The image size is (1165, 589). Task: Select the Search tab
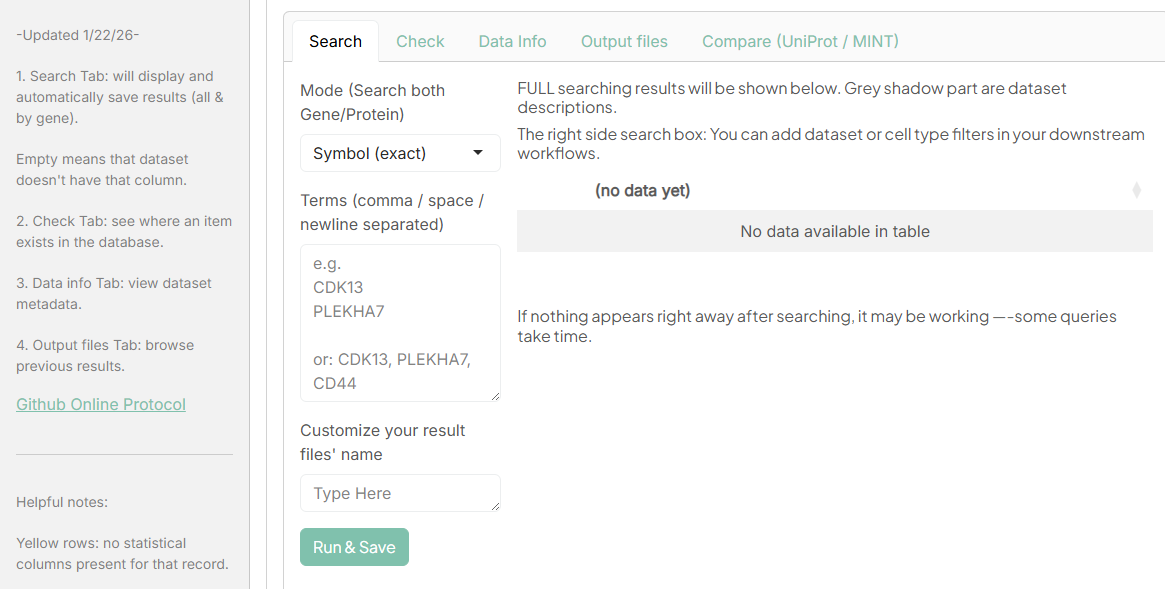click(x=335, y=41)
